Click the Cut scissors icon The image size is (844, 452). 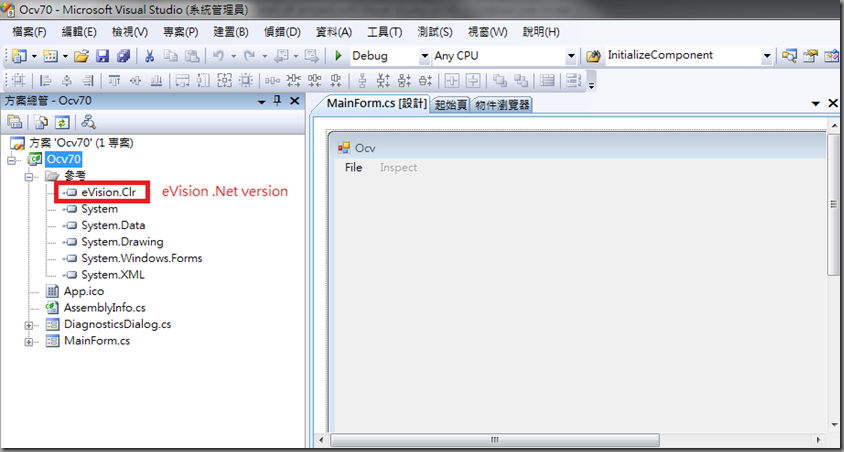coord(150,56)
